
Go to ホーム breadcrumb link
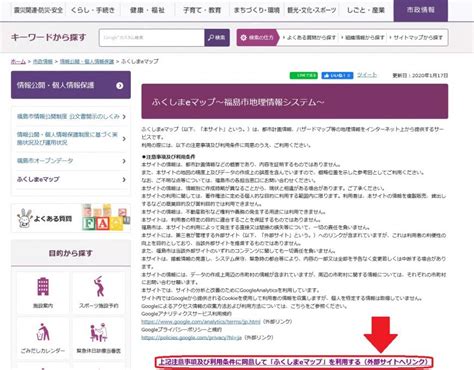(x=18, y=61)
